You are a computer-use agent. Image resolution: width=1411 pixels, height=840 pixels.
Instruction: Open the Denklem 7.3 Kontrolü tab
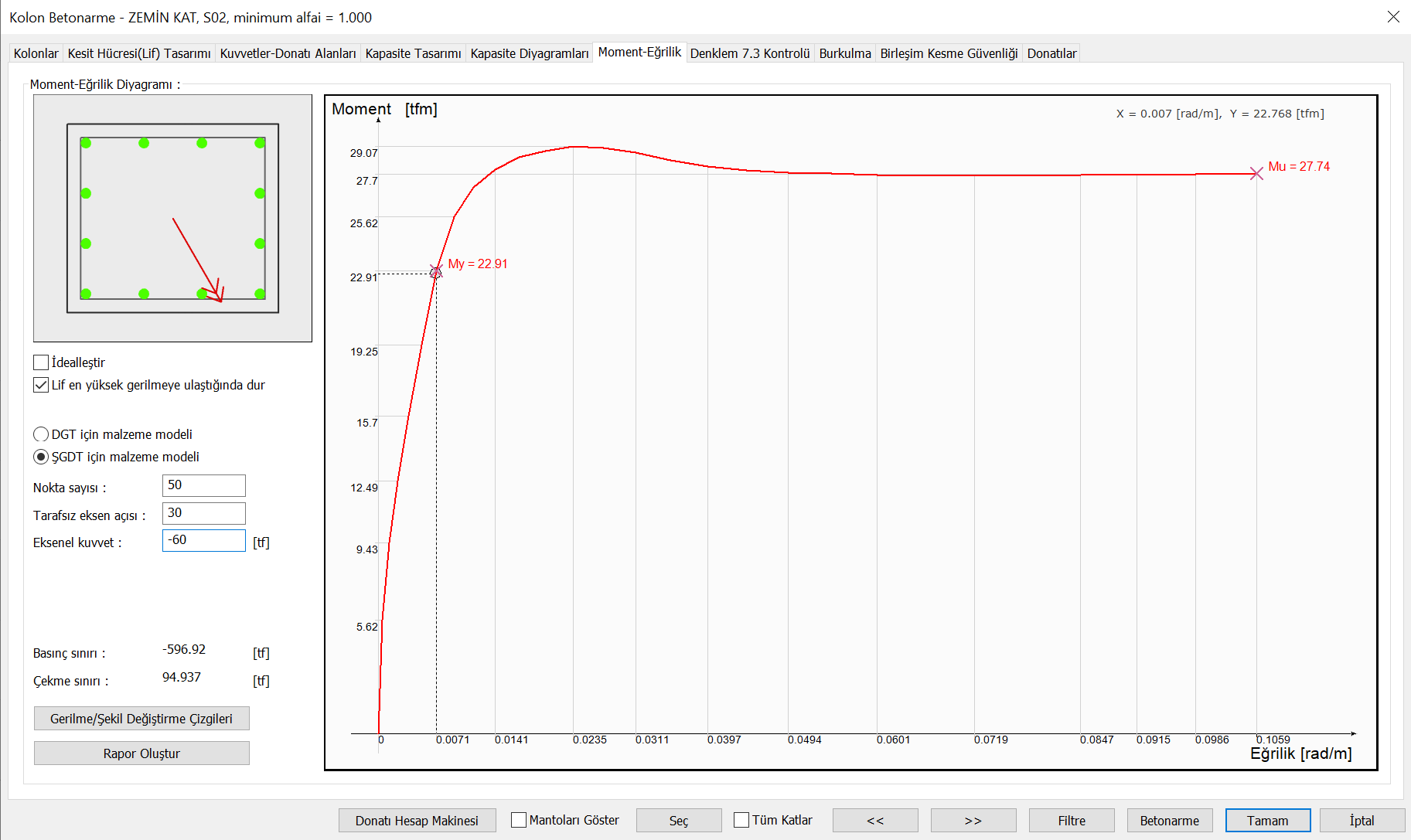[750, 53]
